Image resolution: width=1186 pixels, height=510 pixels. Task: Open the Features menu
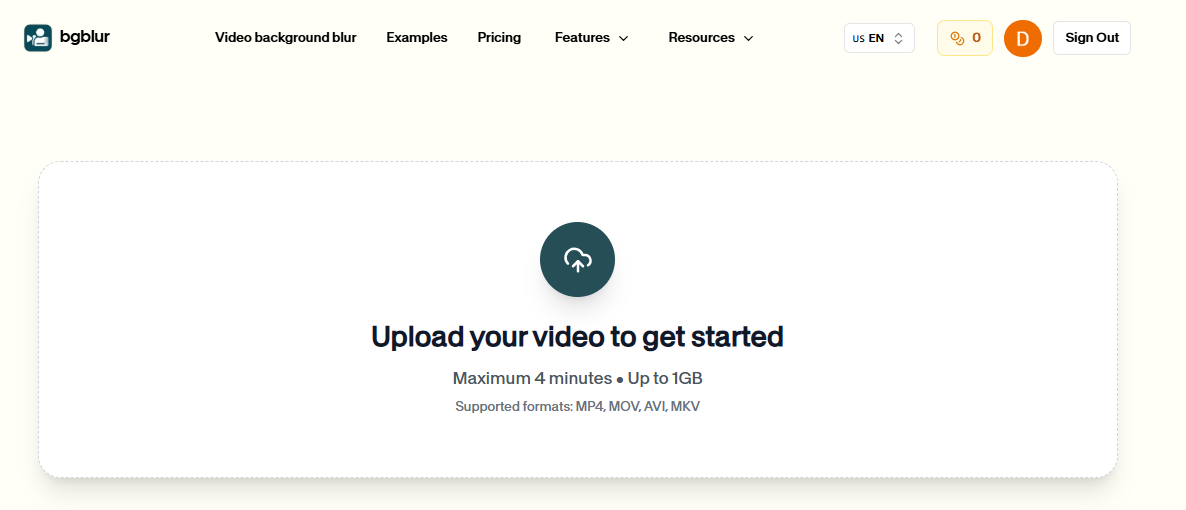[582, 38]
